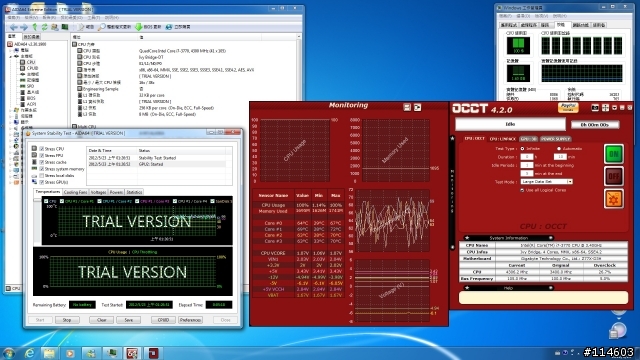Switch to Statistics tab

pyautogui.click(x=134, y=192)
